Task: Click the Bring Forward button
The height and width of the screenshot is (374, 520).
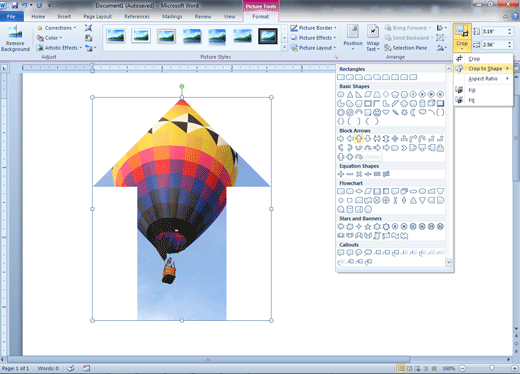Action: 408,28
